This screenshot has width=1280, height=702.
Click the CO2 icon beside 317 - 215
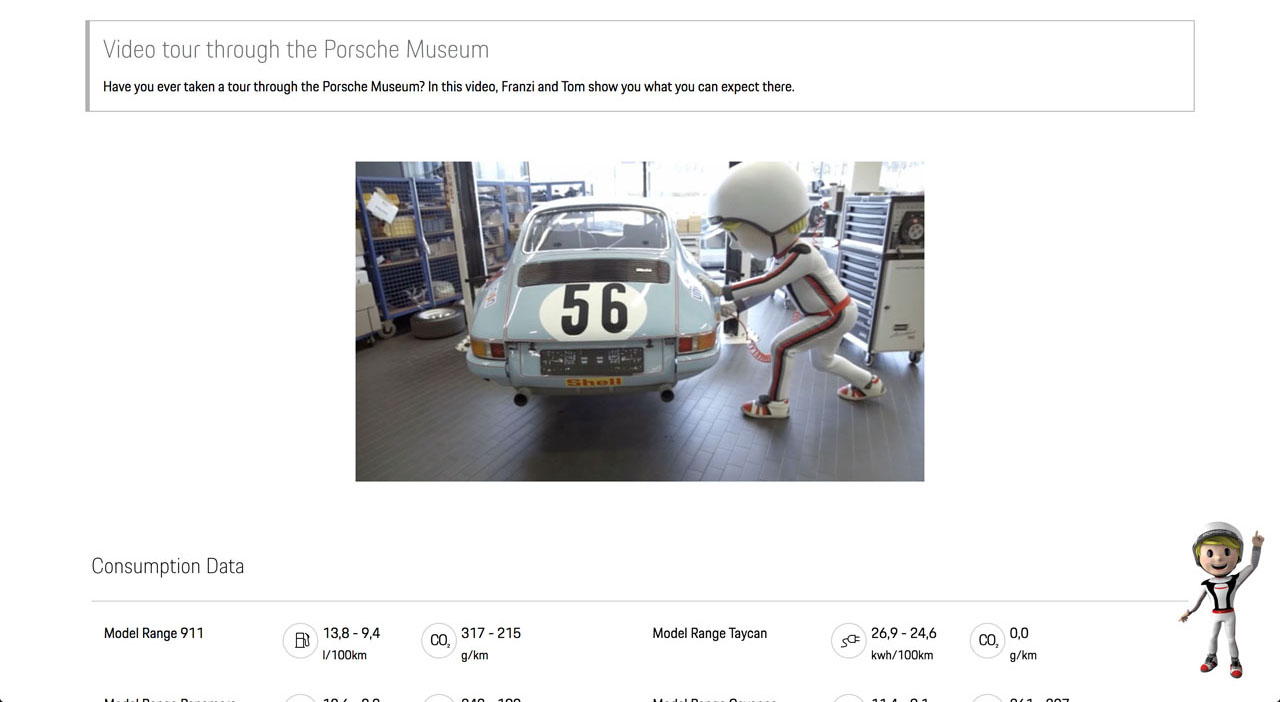click(439, 641)
